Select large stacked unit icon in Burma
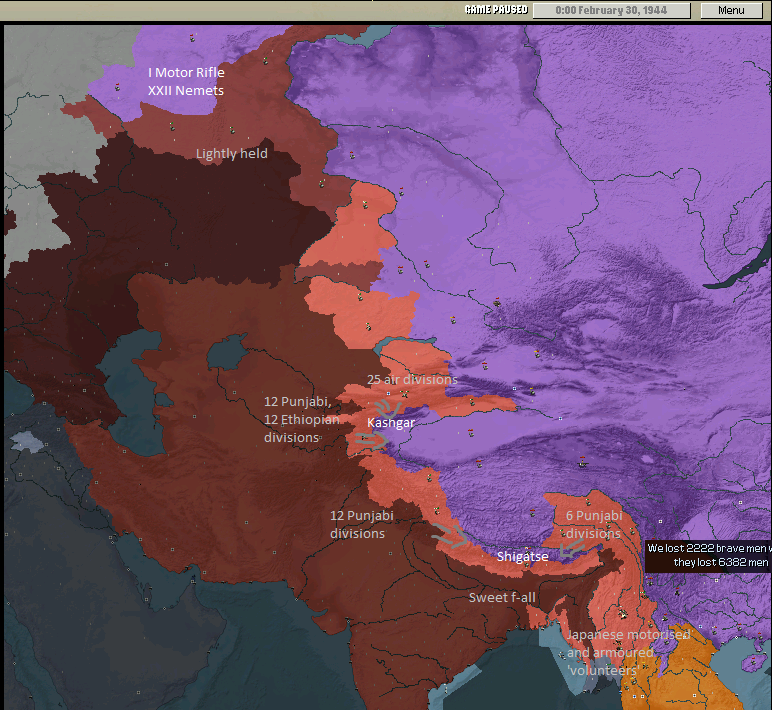Viewport: 772px width, 710px height. (x=623, y=613)
